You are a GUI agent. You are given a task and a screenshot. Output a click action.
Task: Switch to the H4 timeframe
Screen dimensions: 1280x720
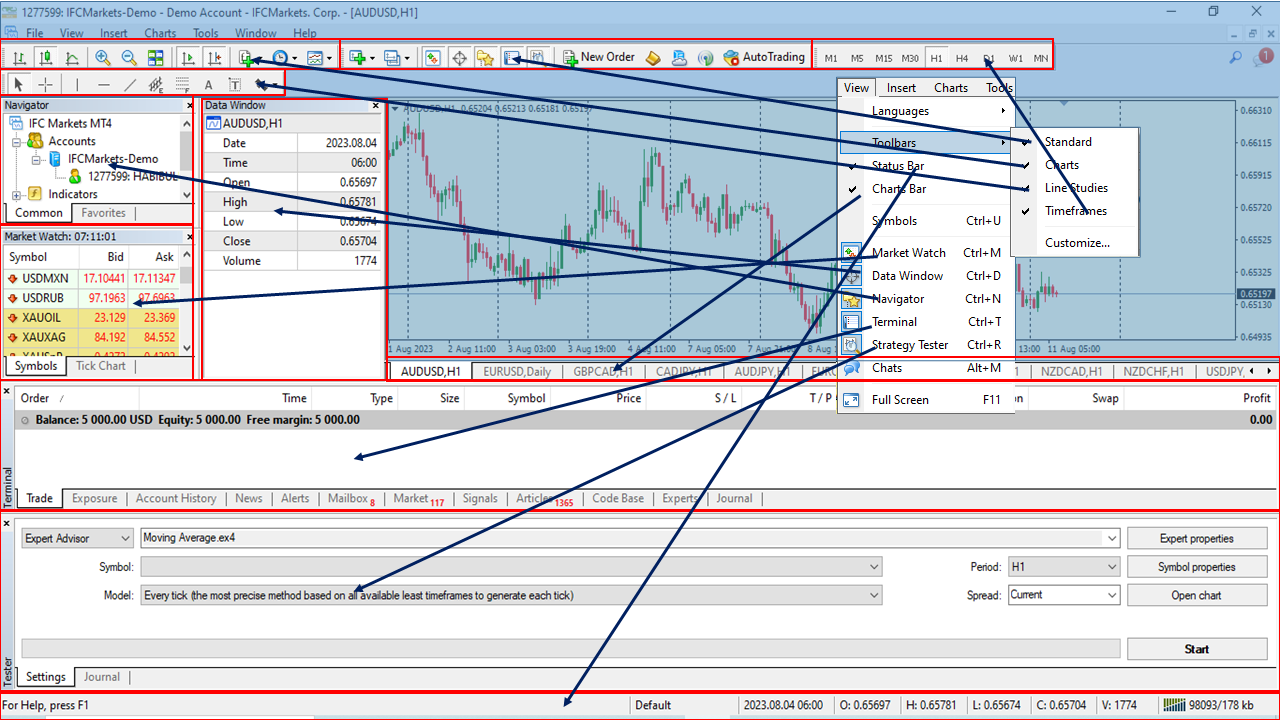(x=962, y=58)
